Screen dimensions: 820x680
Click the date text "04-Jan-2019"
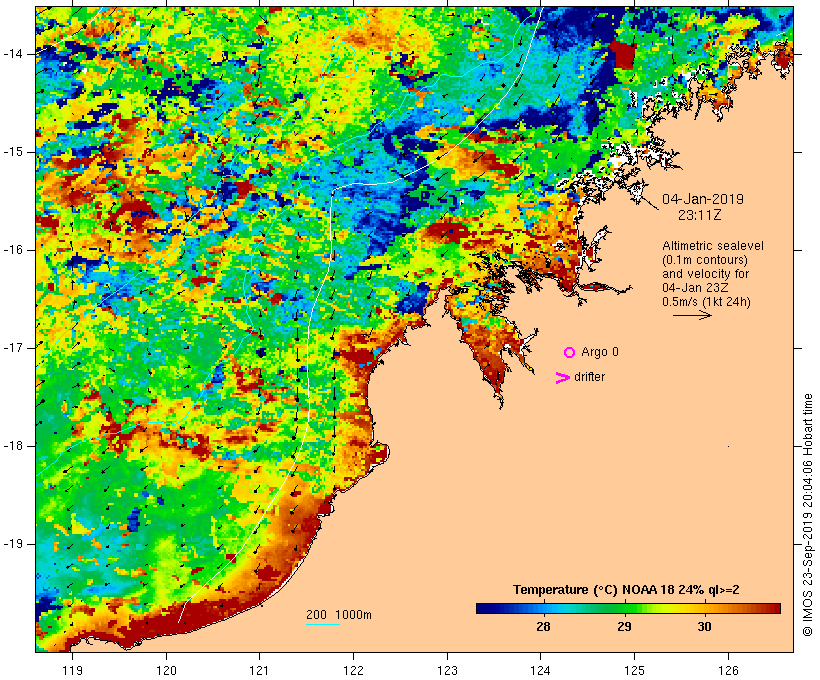[703, 199]
